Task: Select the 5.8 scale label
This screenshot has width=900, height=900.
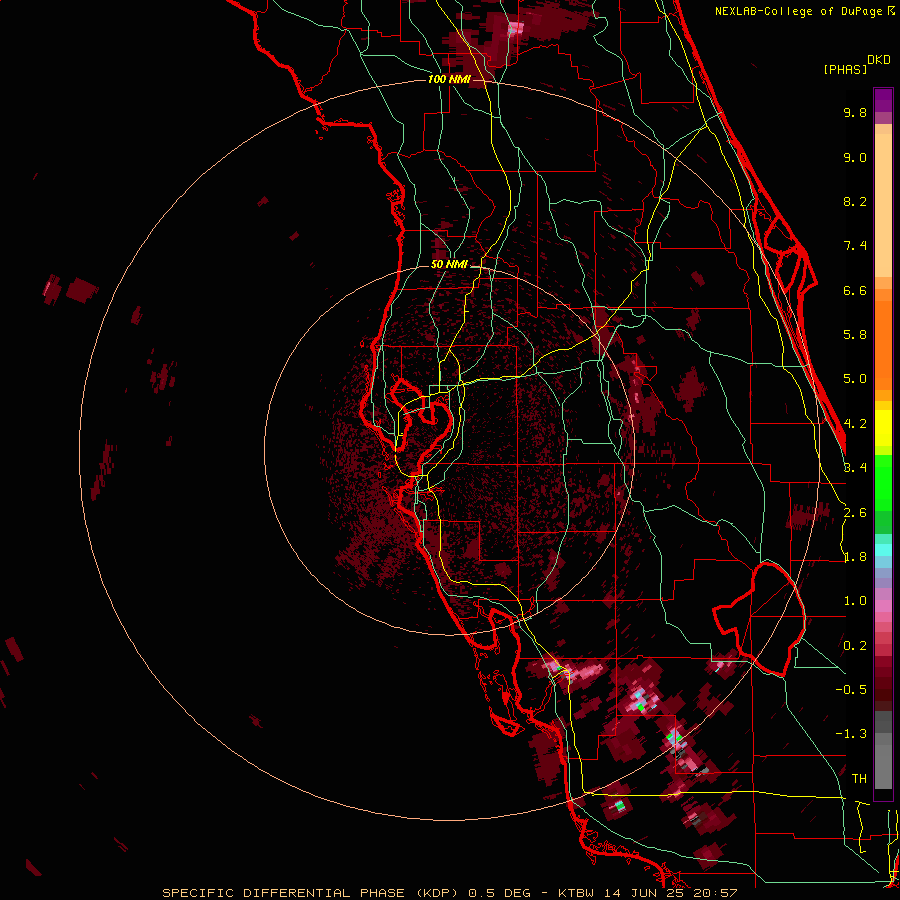Action: (x=855, y=335)
